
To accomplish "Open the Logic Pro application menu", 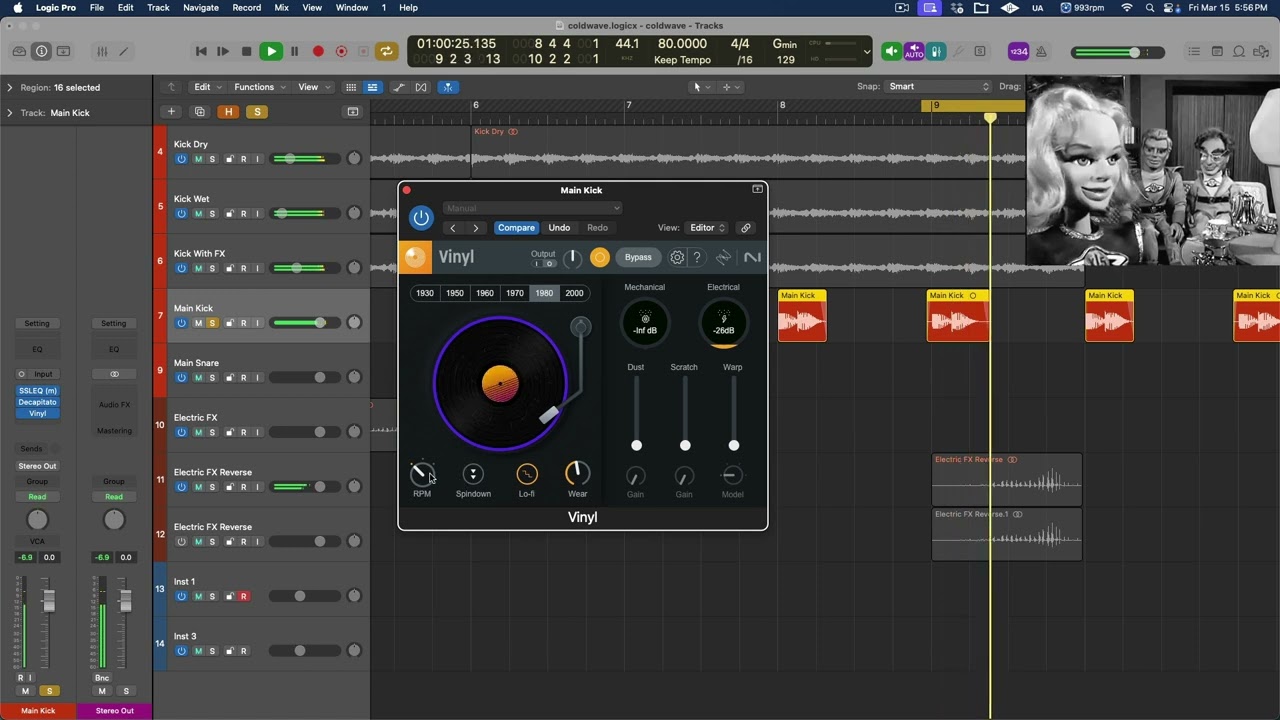I will point(55,8).
